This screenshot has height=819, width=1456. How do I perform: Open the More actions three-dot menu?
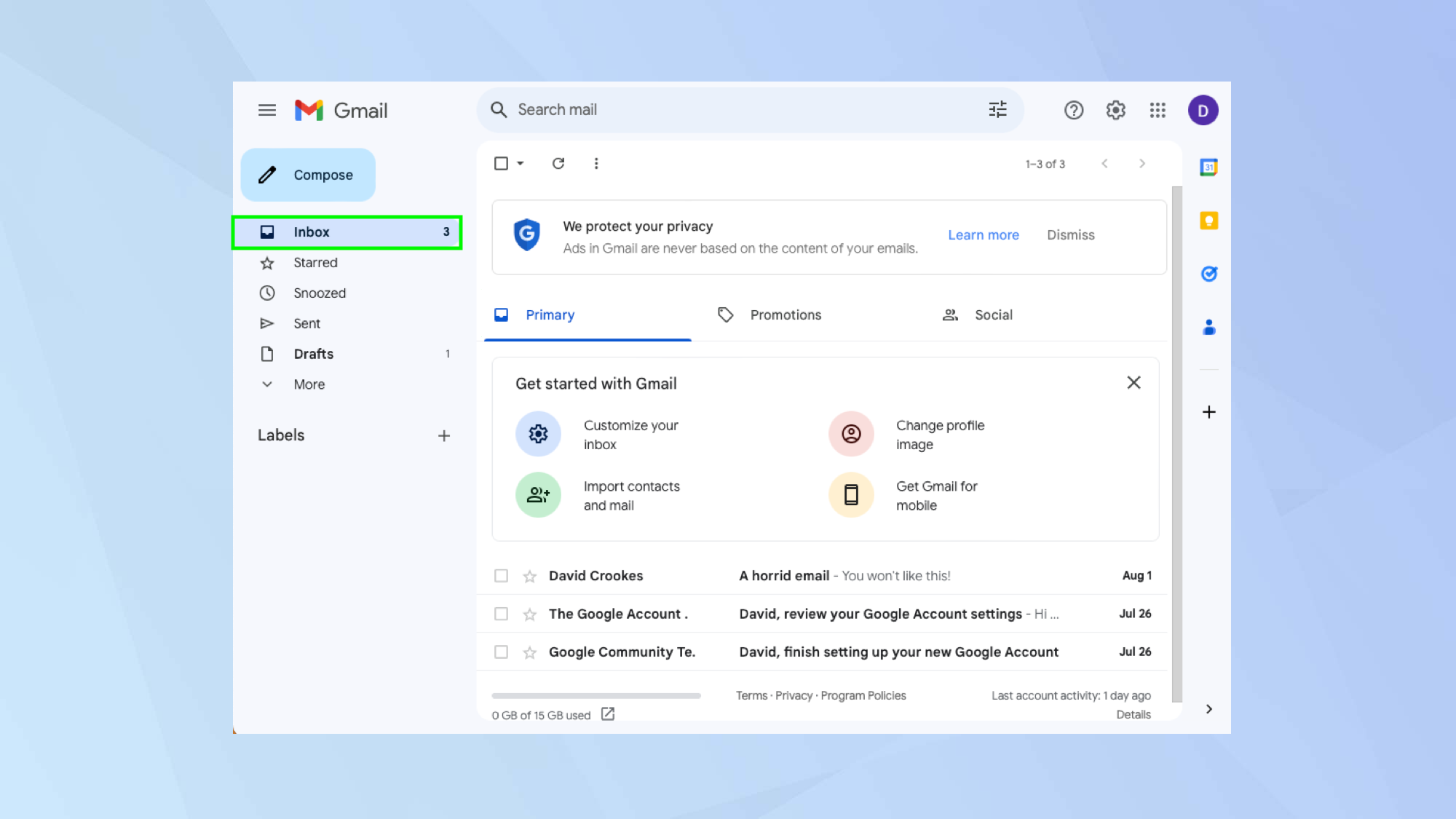pos(596,163)
